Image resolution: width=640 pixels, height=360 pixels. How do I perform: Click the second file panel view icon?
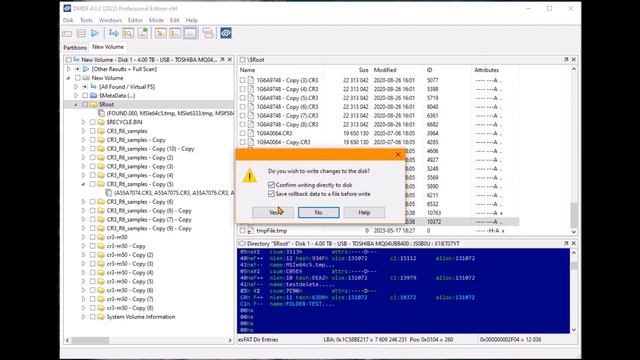[175, 33]
